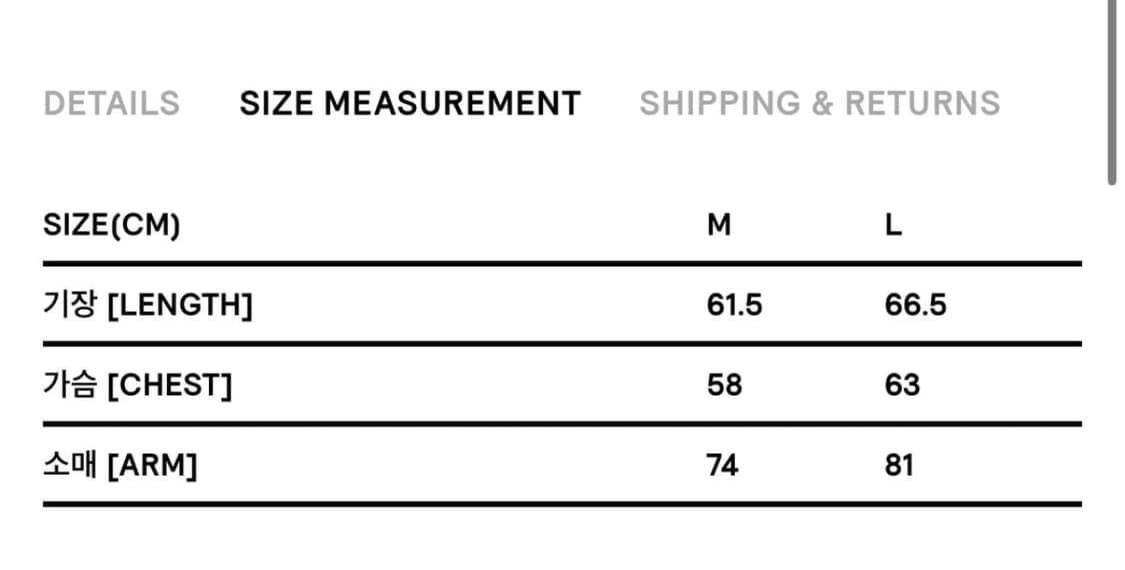Click the 기장 [LENGTH] row label
The image size is (1125, 570).
147,305
